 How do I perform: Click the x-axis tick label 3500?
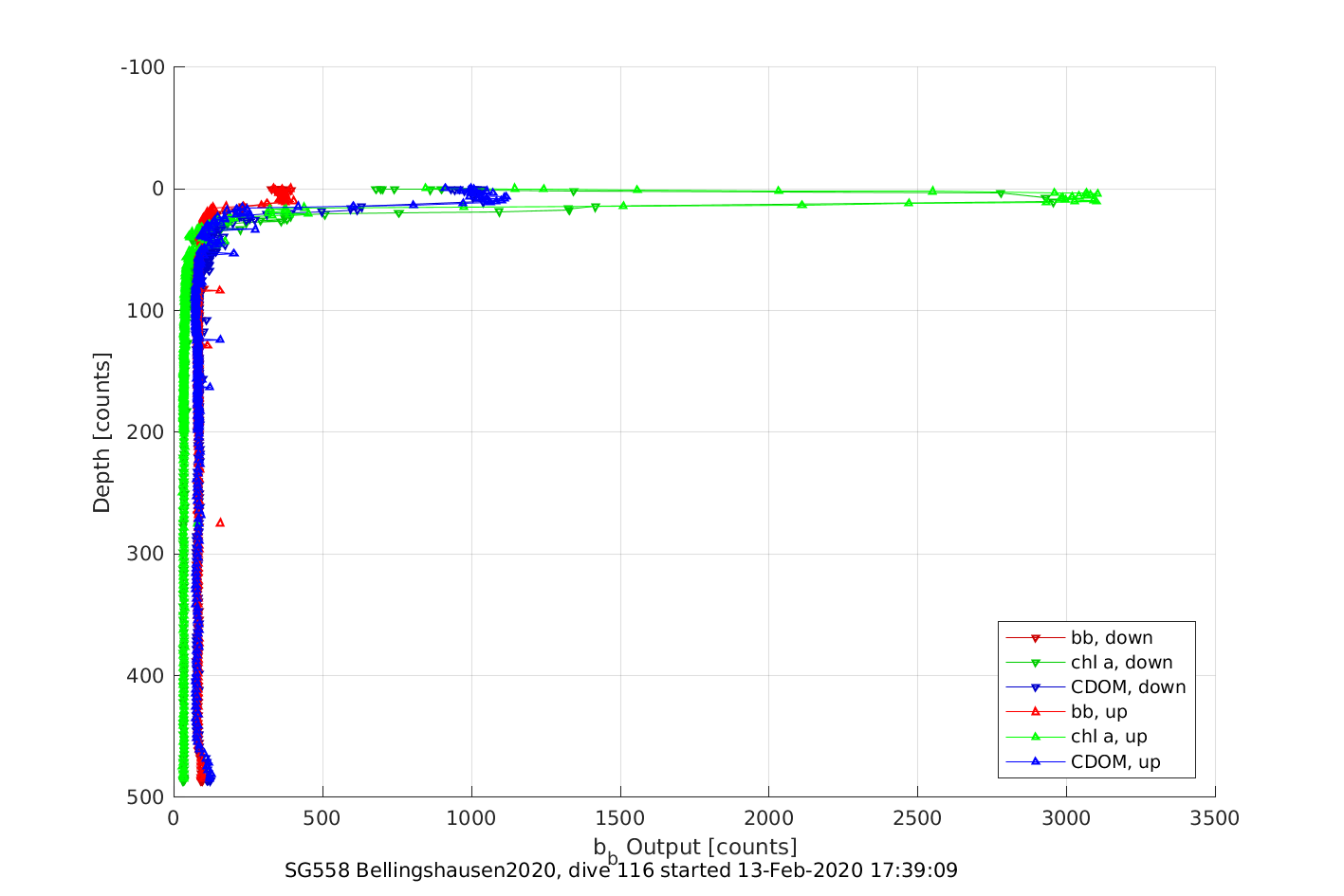pos(1215,819)
